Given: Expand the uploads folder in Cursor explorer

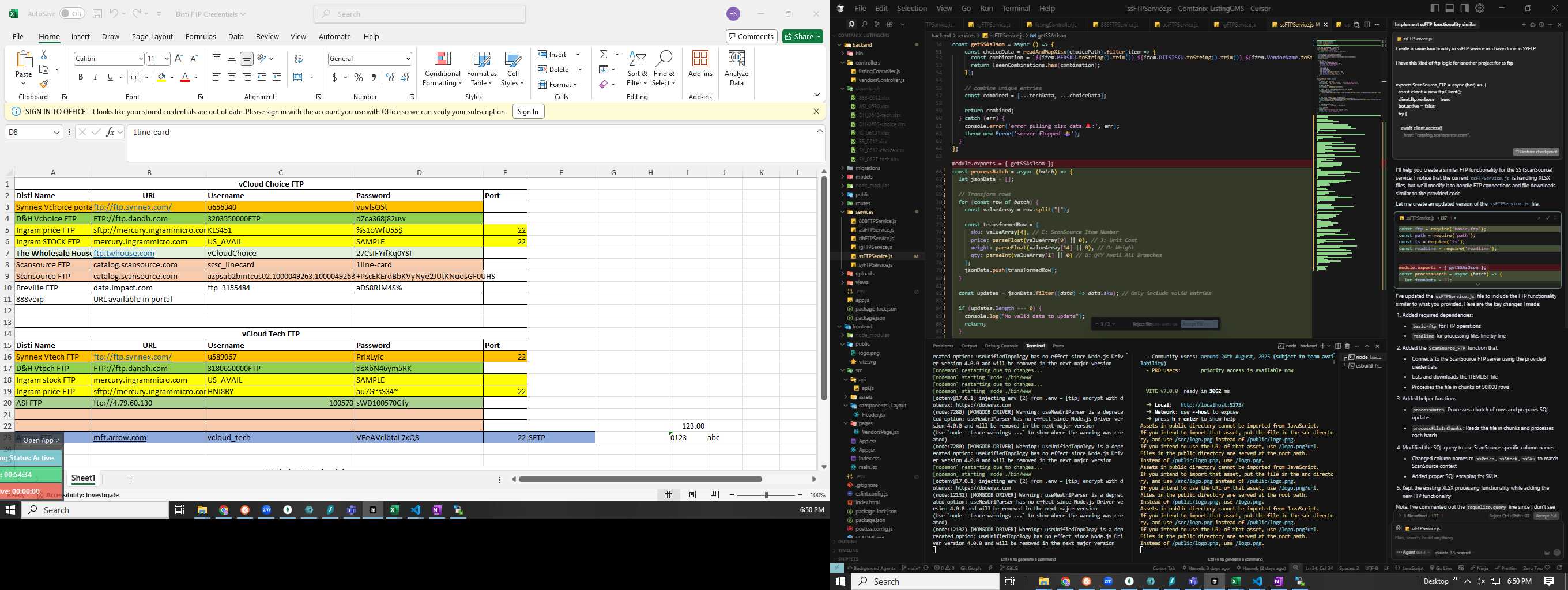Looking at the screenshot, I should point(864,274).
